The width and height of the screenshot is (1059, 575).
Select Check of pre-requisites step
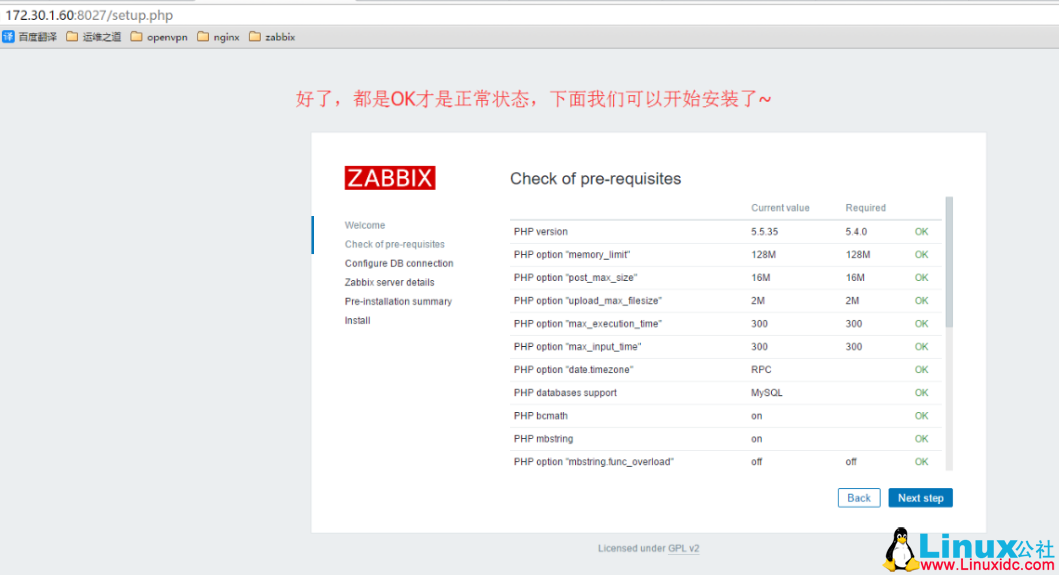pyautogui.click(x=395, y=244)
